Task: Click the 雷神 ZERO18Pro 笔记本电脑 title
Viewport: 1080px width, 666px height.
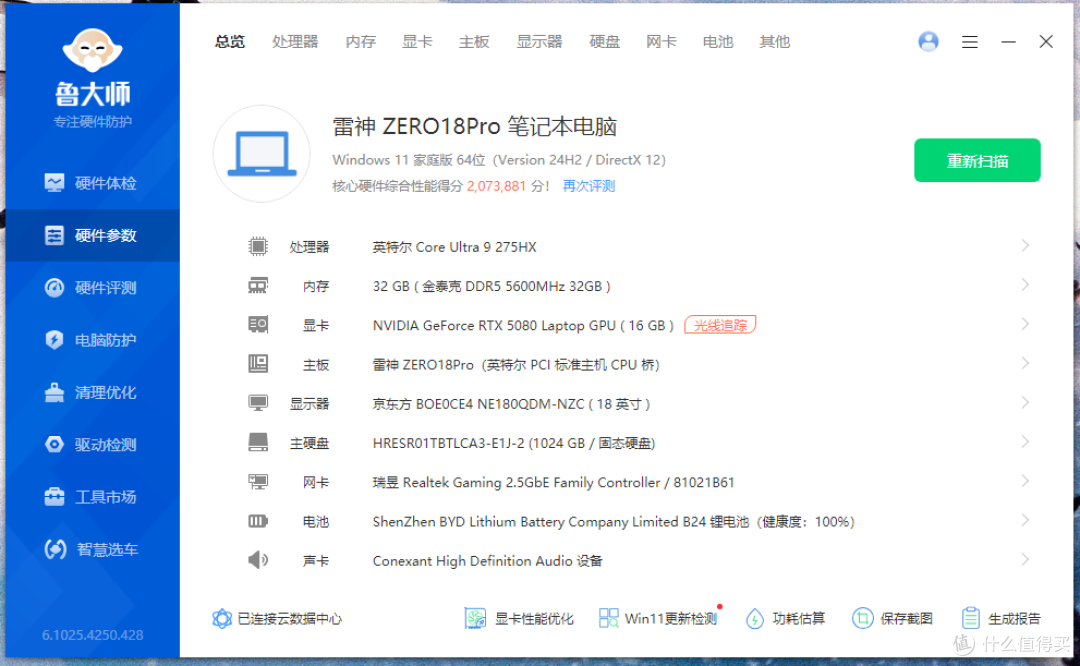Action: pyautogui.click(x=475, y=127)
